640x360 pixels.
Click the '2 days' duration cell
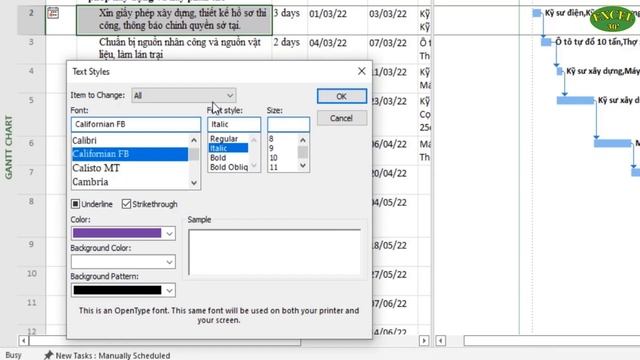click(289, 49)
